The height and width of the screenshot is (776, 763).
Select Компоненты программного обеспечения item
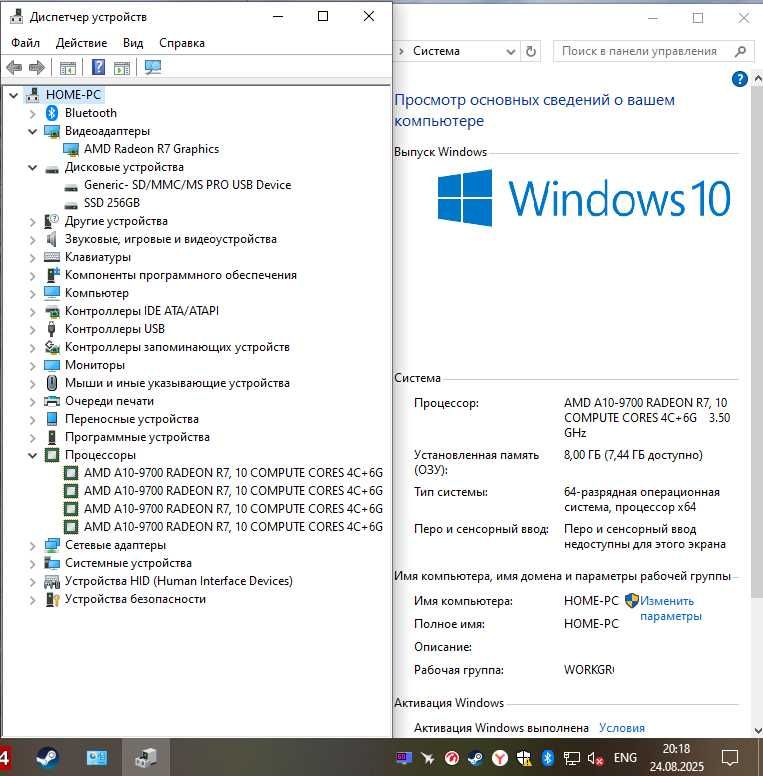tap(181, 275)
